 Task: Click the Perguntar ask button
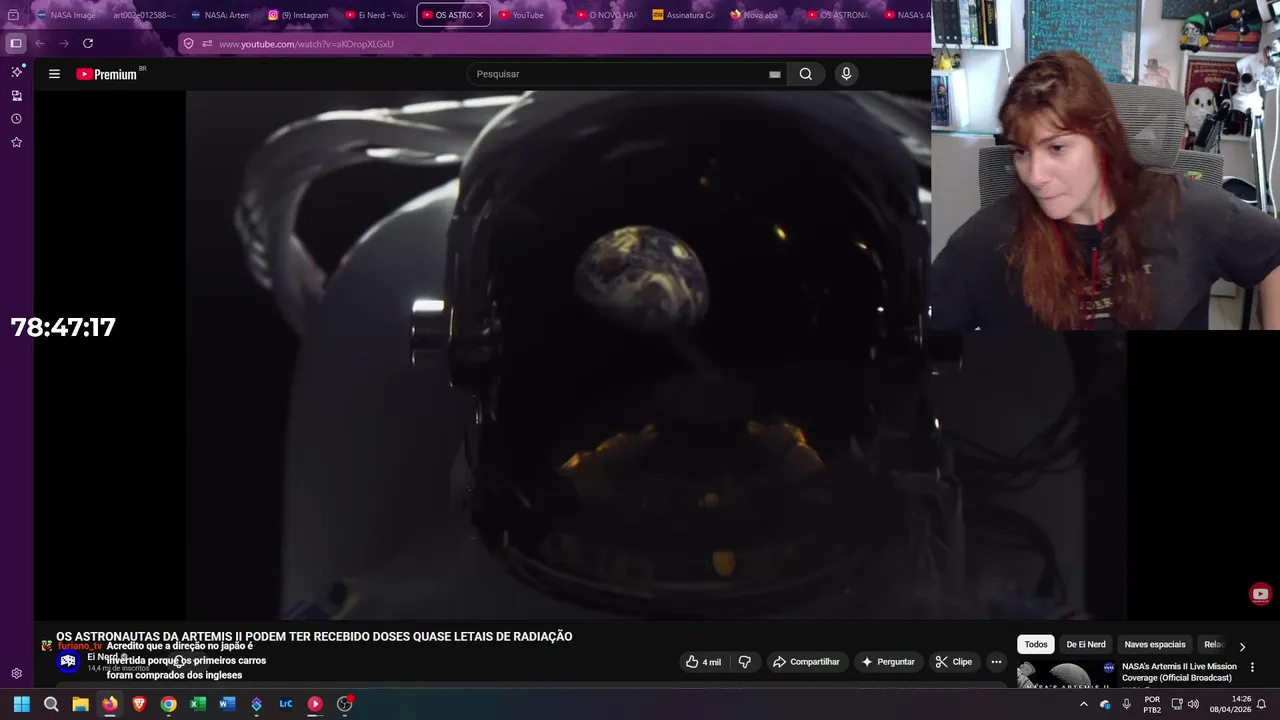(x=887, y=662)
